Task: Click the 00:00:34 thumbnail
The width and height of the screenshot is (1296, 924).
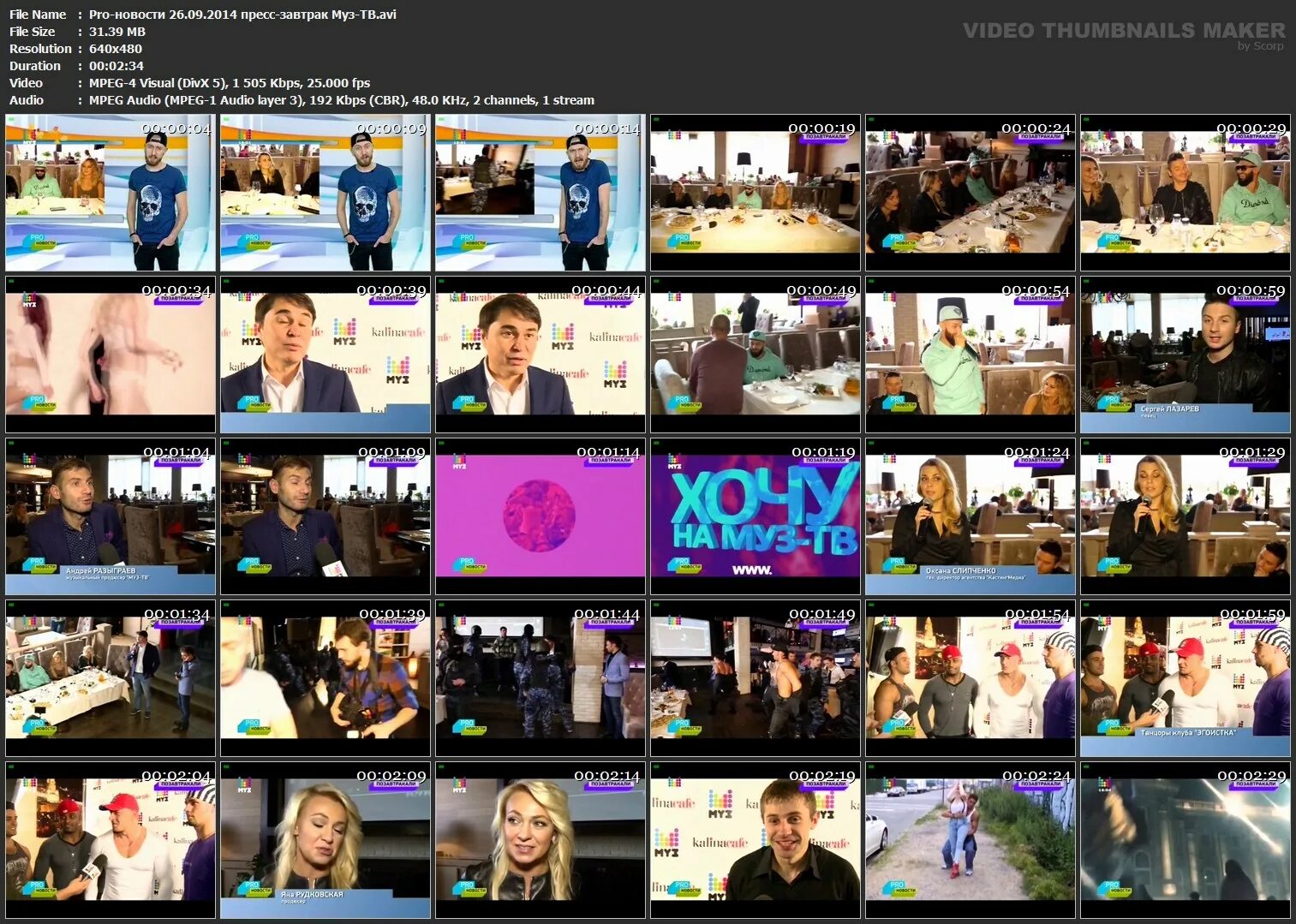Action: [x=110, y=355]
